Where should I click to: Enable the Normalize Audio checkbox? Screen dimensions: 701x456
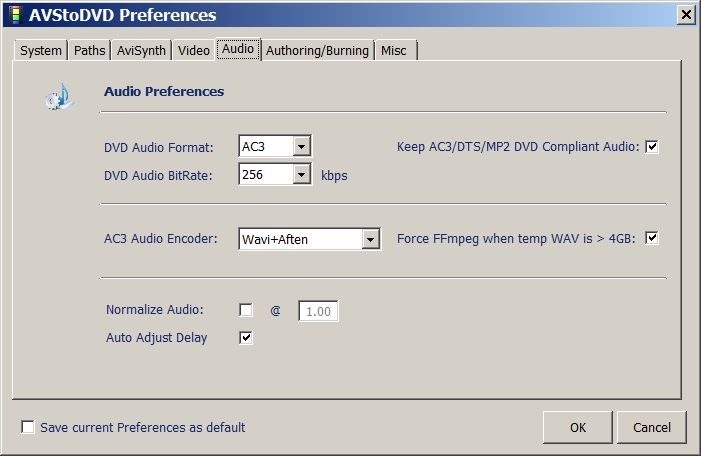pyautogui.click(x=246, y=310)
